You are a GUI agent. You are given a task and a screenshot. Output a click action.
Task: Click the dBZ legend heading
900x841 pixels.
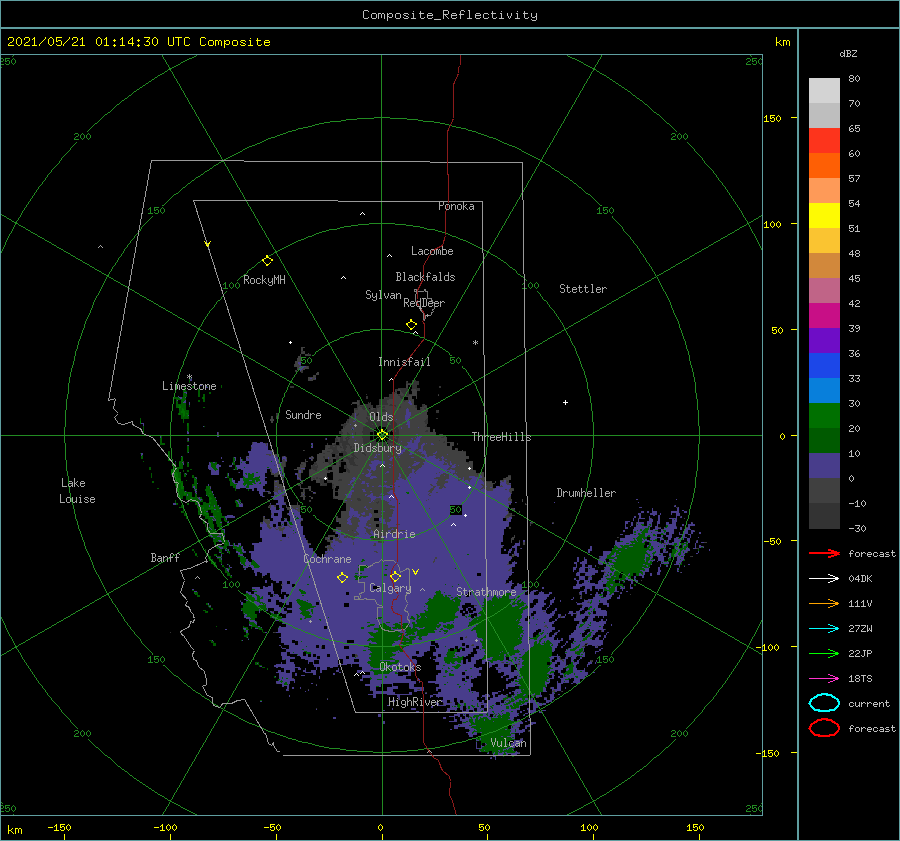[848, 53]
